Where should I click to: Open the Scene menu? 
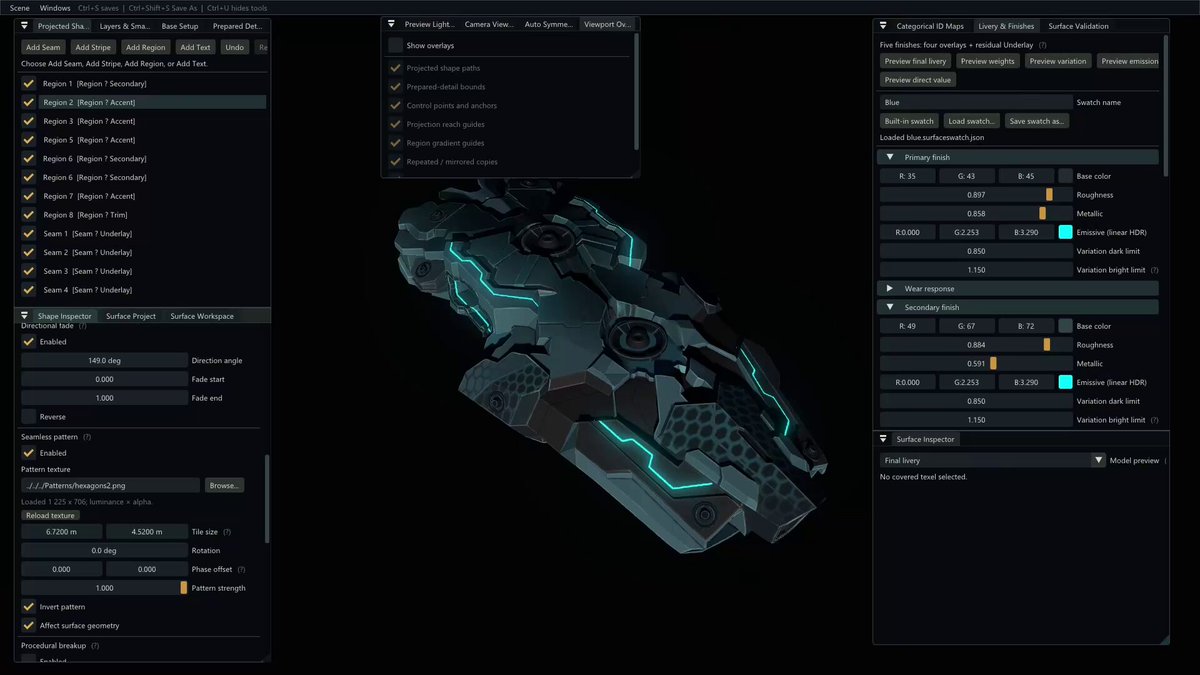(20, 8)
